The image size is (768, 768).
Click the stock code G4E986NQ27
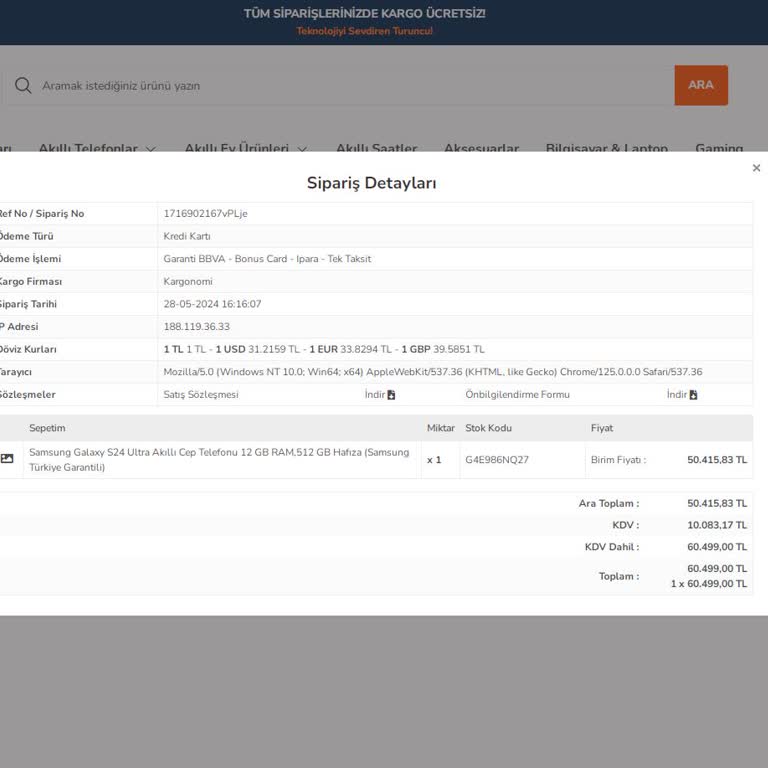[x=497, y=460]
